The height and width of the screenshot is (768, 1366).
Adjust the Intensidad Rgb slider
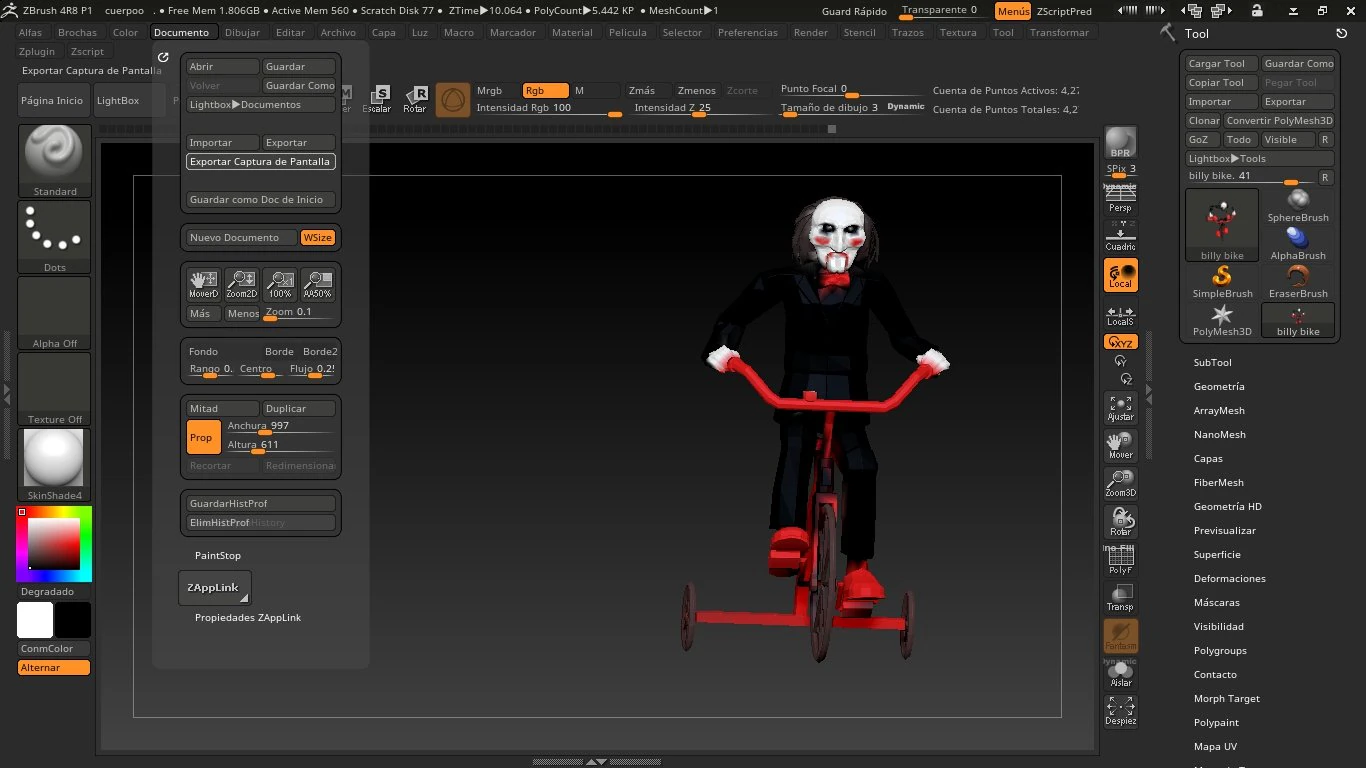pyautogui.click(x=549, y=108)
